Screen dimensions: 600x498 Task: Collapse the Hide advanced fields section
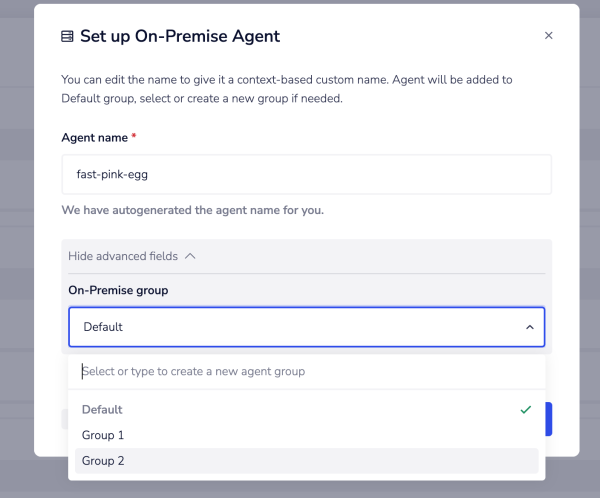click(x=123, y=256)
